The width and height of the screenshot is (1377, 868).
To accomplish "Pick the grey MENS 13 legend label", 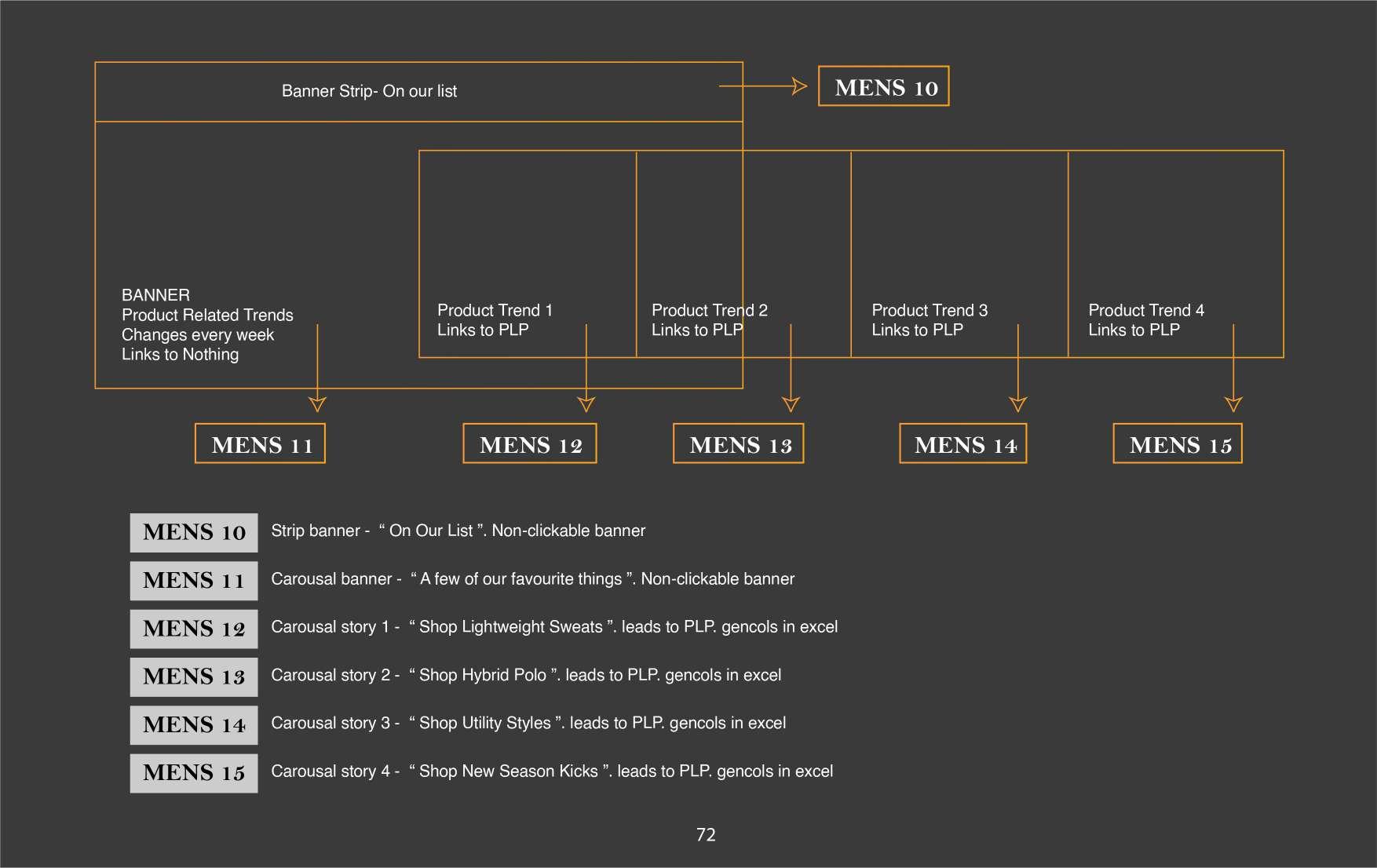I will pos(194,677).
